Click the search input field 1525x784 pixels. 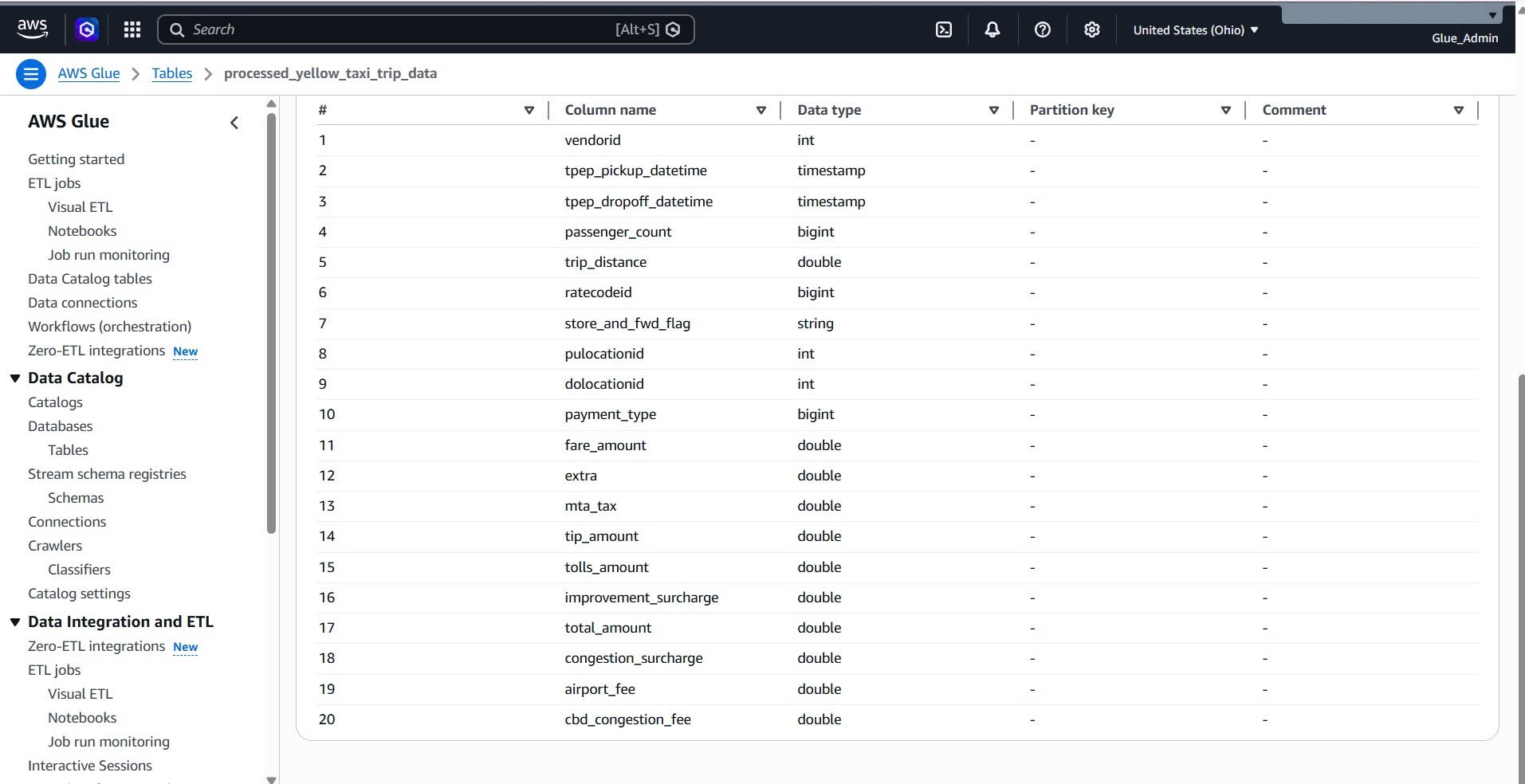coord(426,29)
